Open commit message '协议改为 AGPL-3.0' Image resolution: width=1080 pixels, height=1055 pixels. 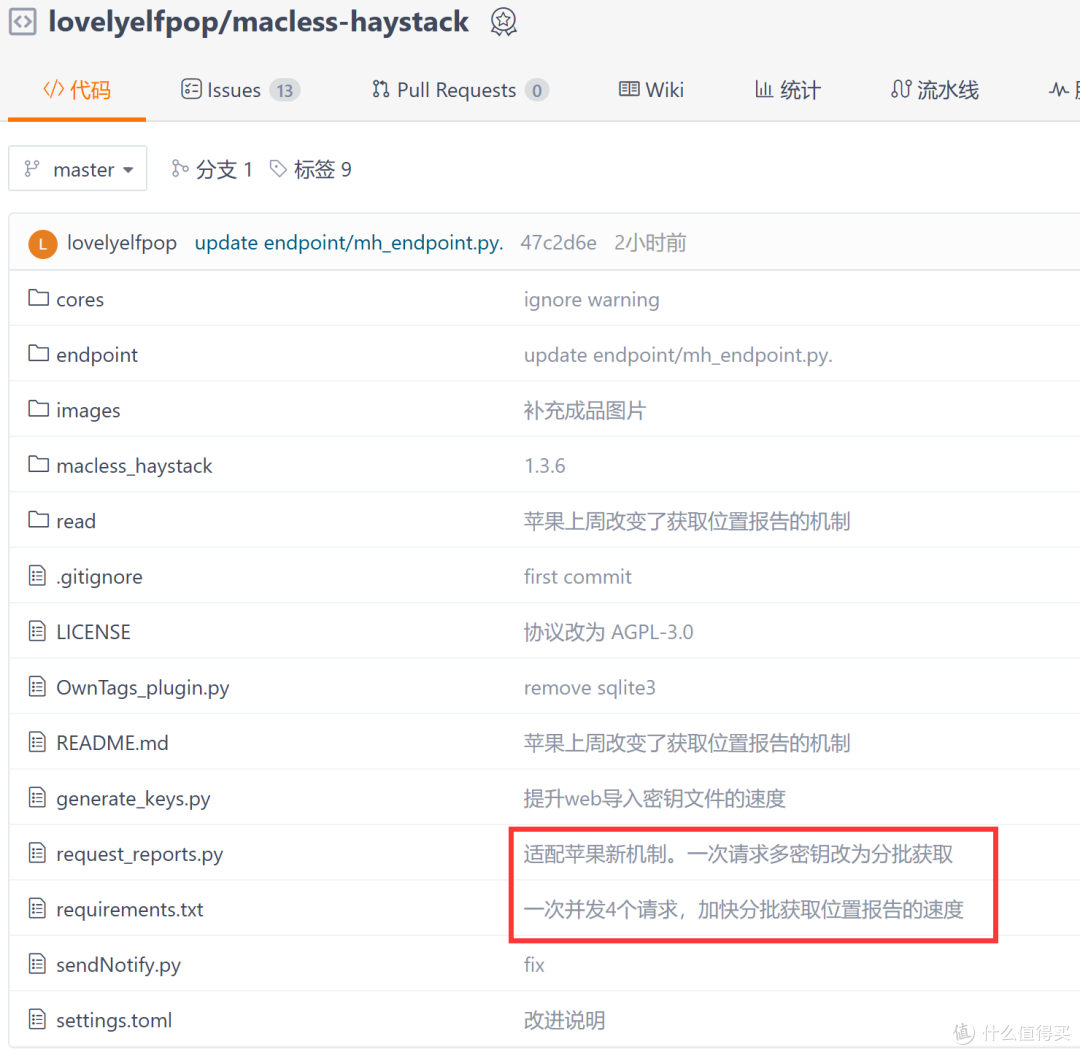click(x=608, y=632)
